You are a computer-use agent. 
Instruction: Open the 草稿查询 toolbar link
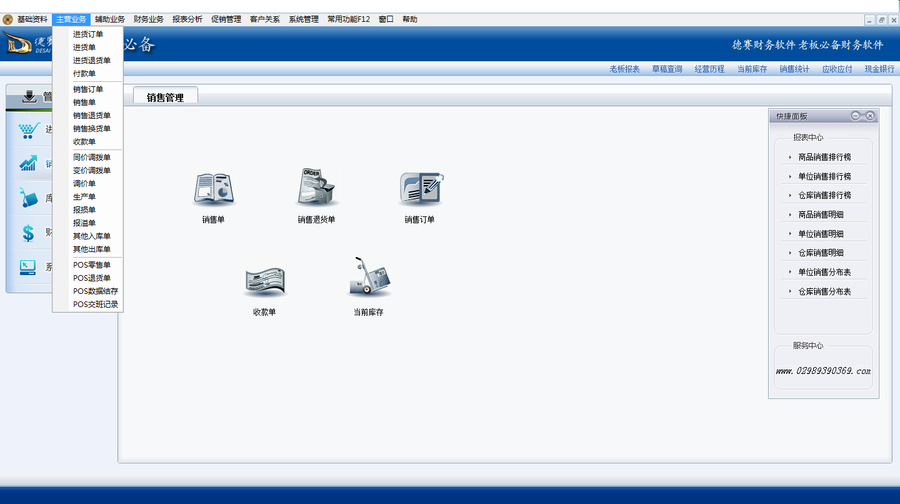click(x=667, y=69)
